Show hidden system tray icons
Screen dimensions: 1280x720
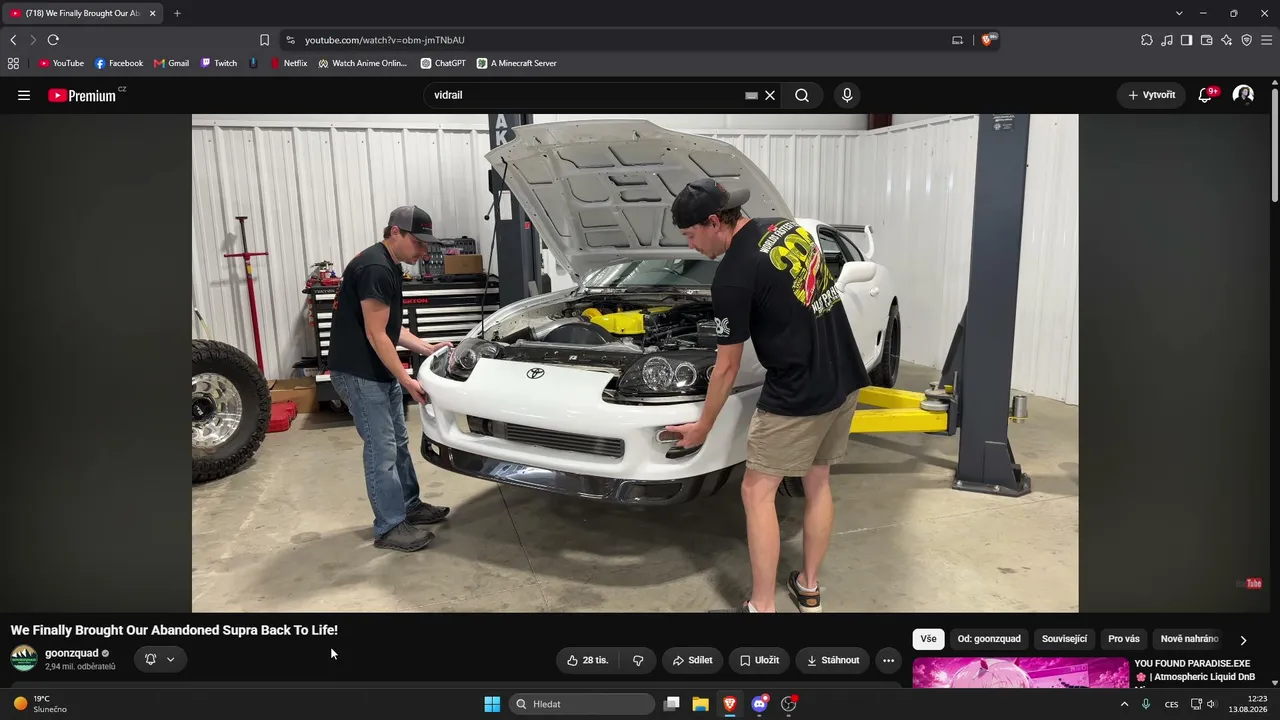(x=1124, y=704)
